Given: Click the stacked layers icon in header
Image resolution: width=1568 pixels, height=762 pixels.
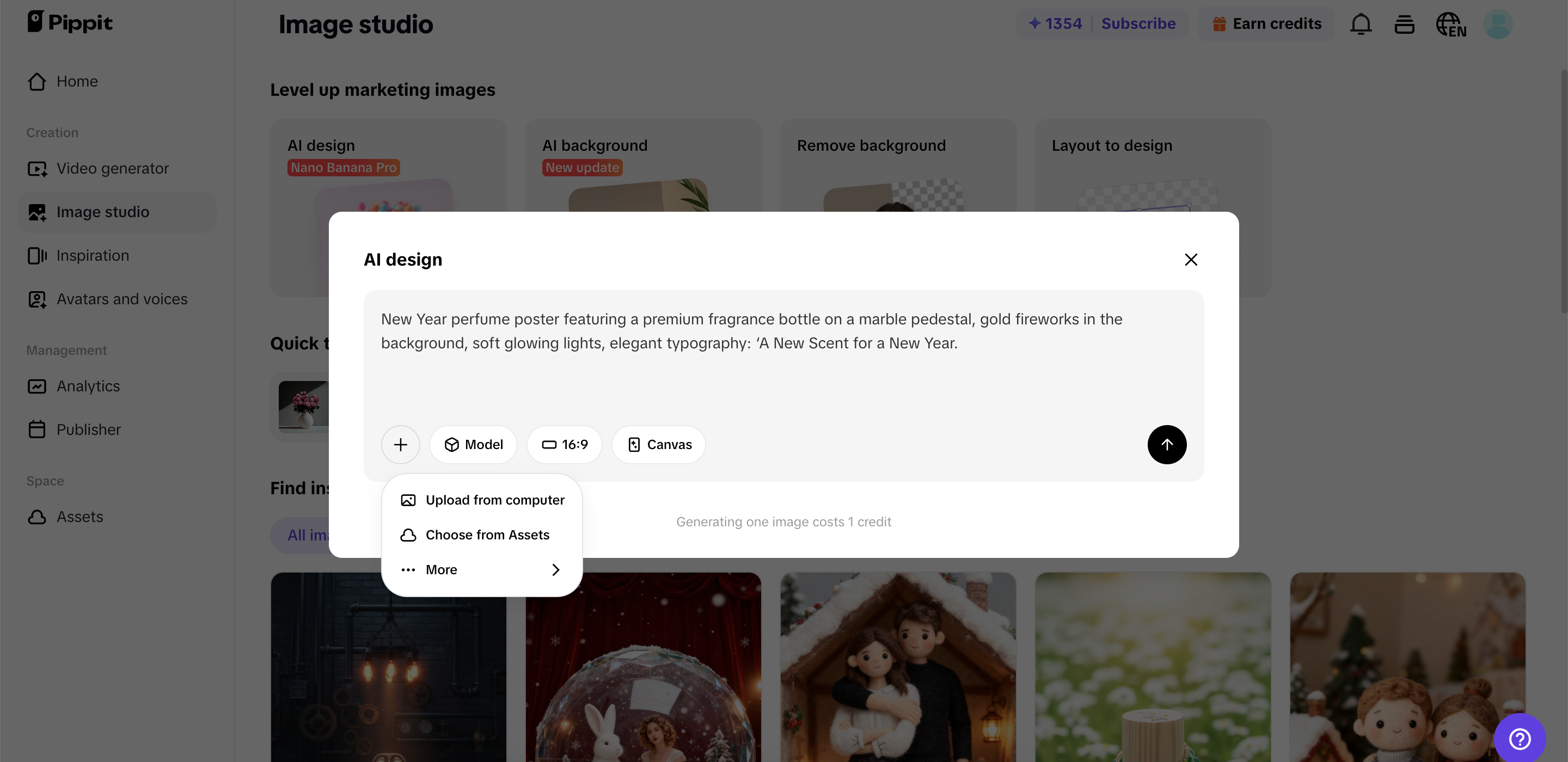Looking at the screenshot, I should [x=1404, y=24].
